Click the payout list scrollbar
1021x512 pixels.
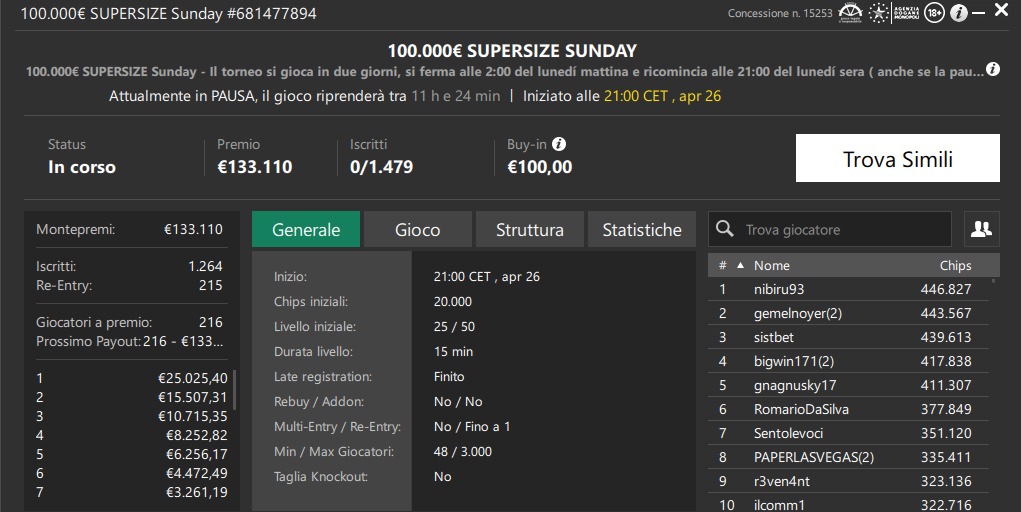234,390
